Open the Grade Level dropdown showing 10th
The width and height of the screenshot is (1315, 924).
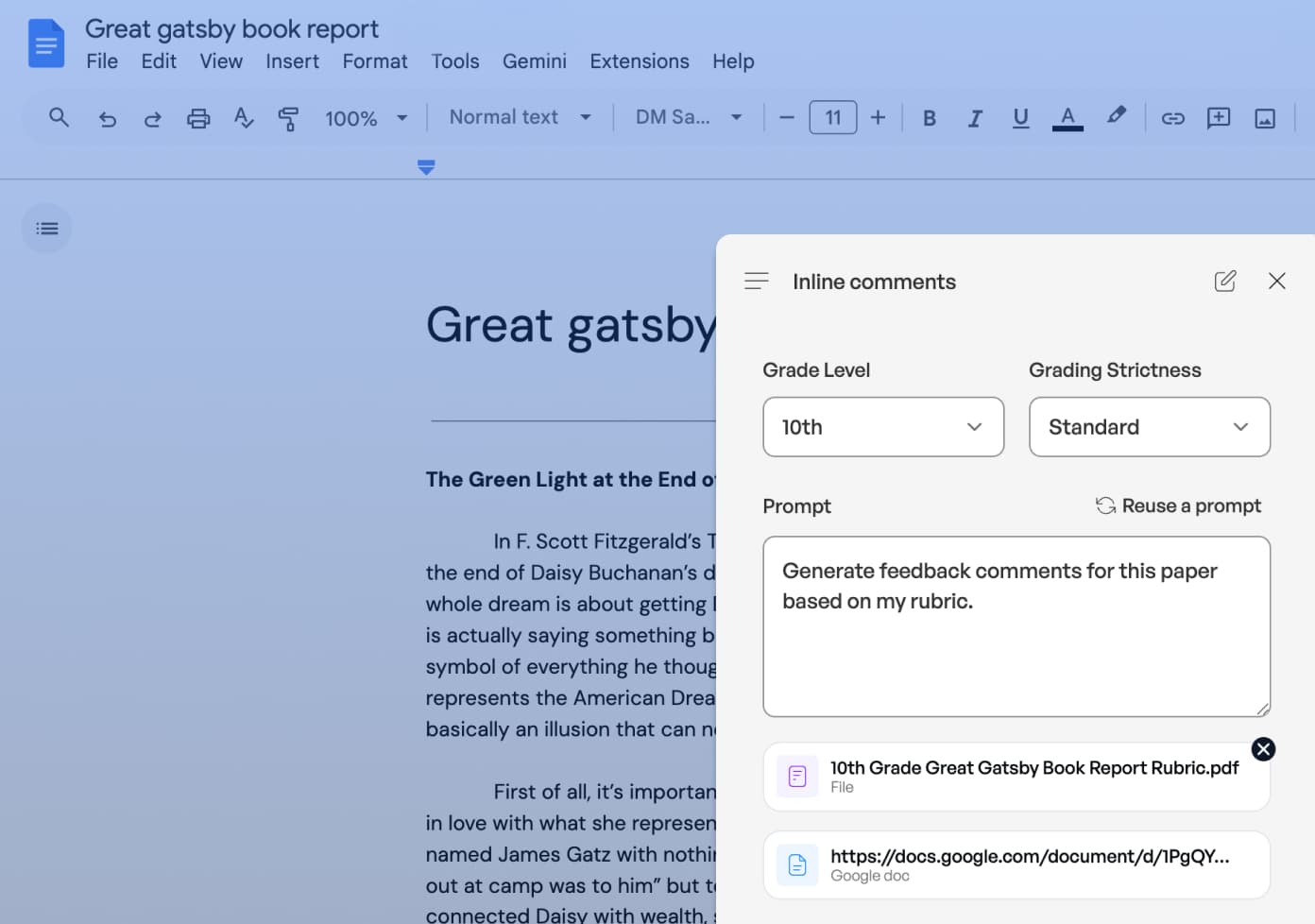point(883,427)
